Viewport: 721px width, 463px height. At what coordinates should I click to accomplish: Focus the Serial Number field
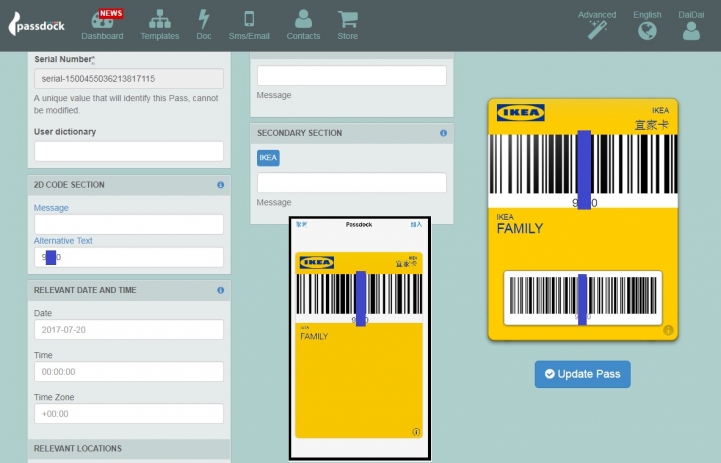[x=129, y=79]
